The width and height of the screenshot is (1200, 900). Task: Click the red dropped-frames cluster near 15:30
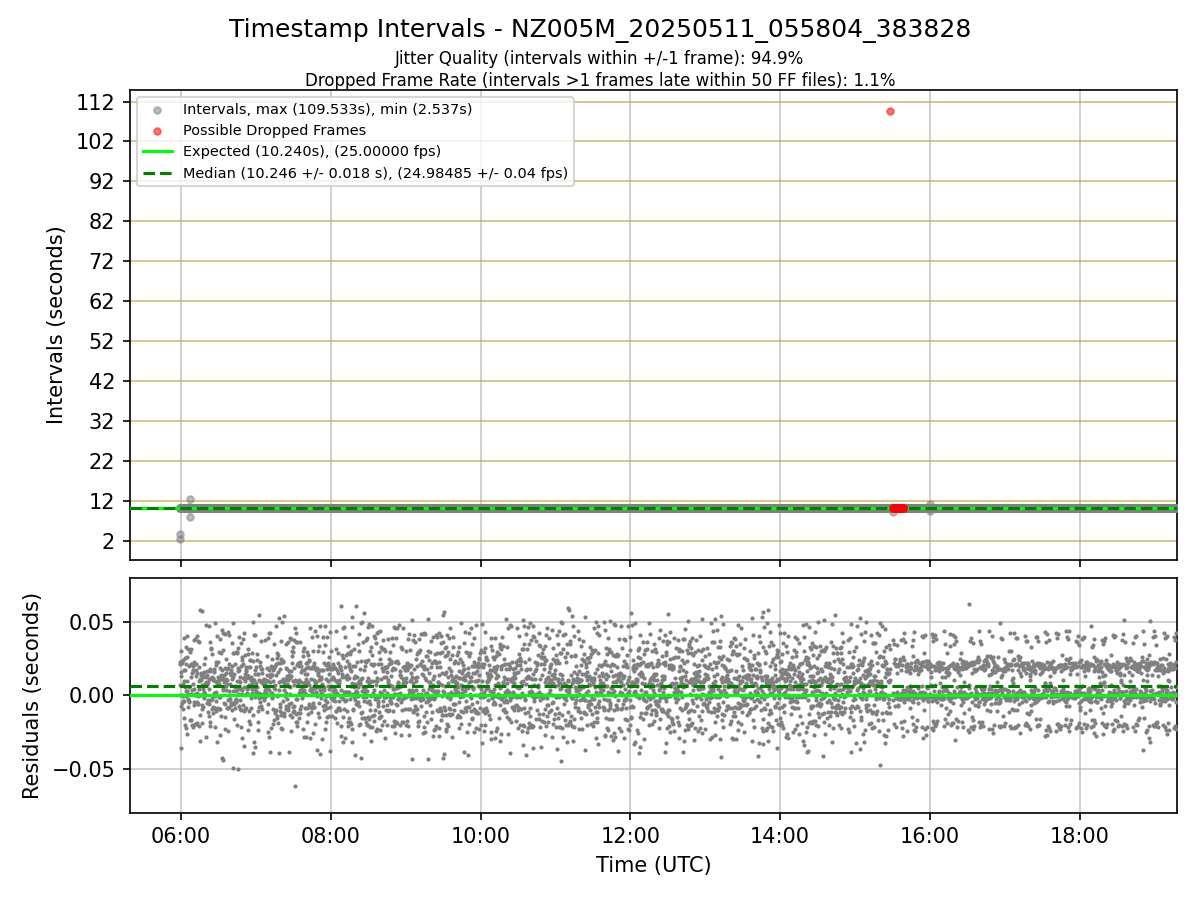coord(898,508)
